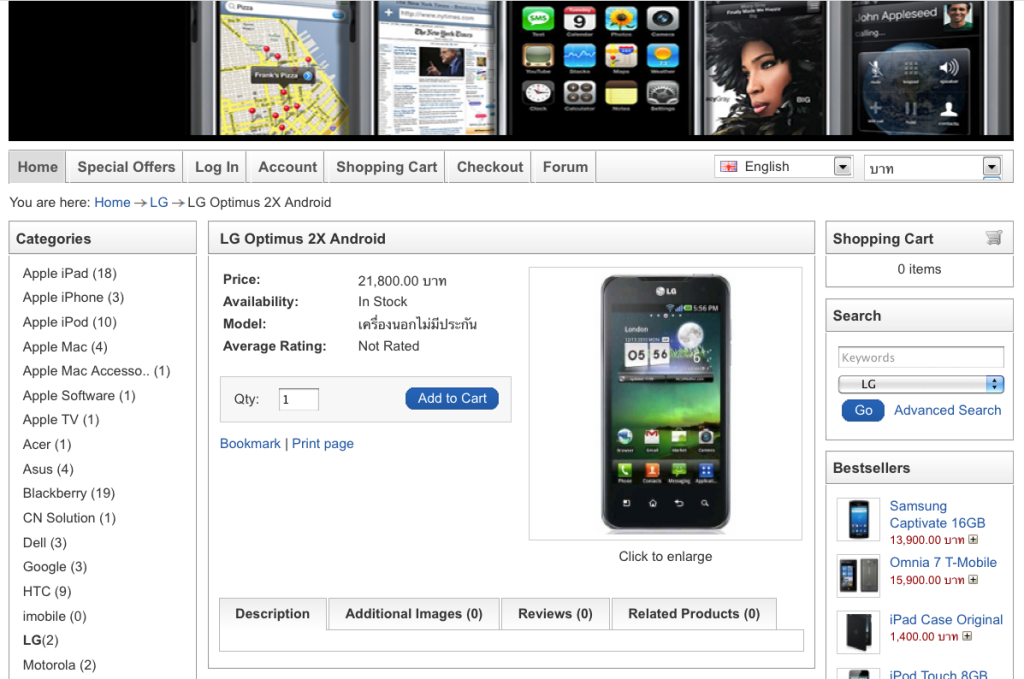The image size is (1024, 679).
Task: Click the Click to enlarge caption
Action: coord(665,556)
